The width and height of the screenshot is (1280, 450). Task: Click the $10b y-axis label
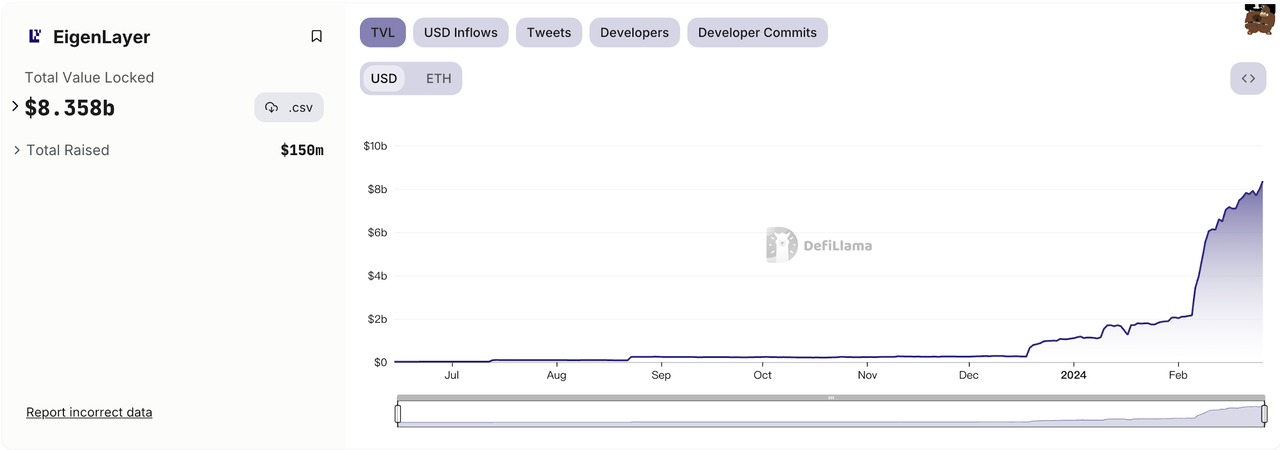(374, 146)
